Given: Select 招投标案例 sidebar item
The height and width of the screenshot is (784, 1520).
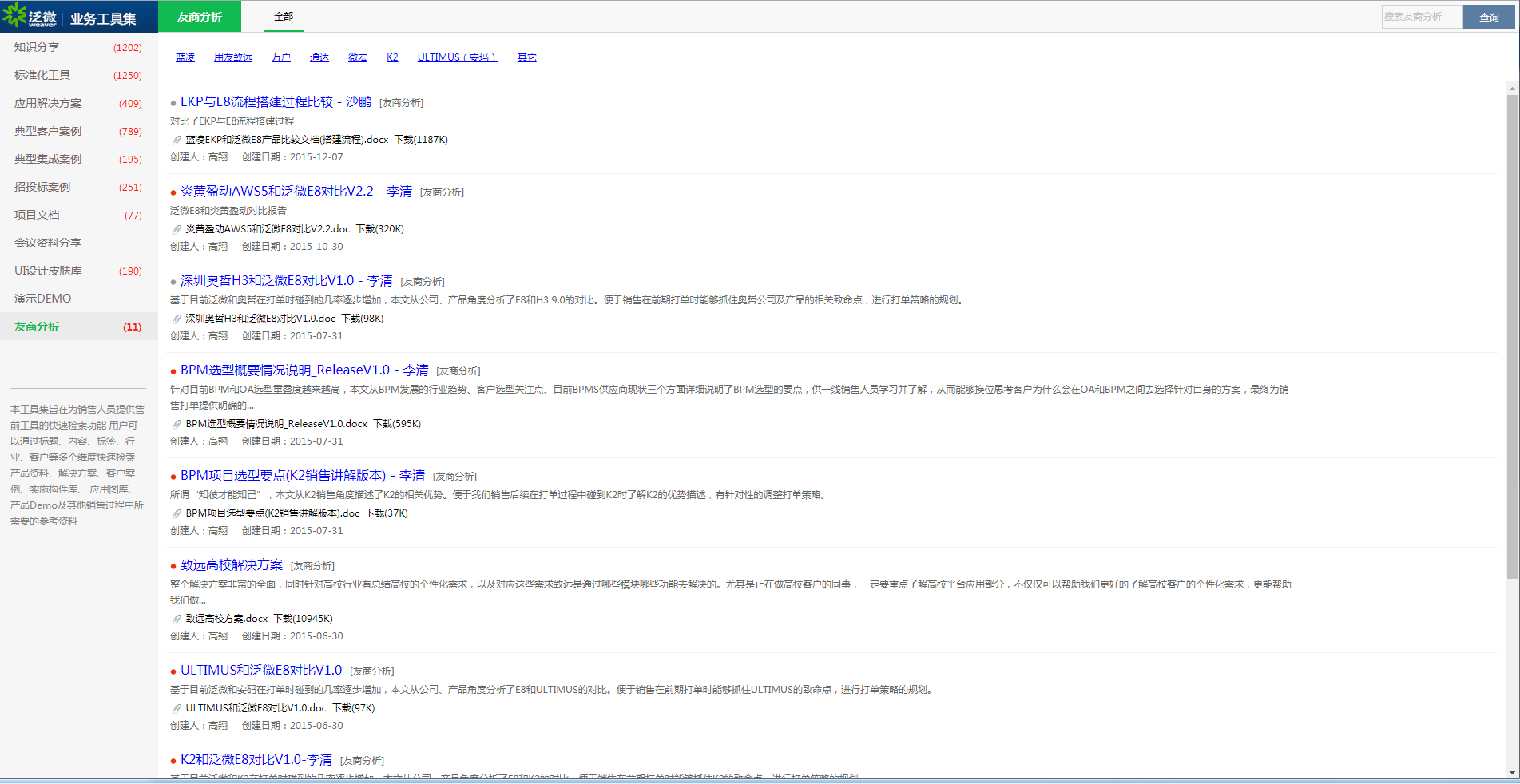Looking at the screenshot, I should click(x=78, y=187).
